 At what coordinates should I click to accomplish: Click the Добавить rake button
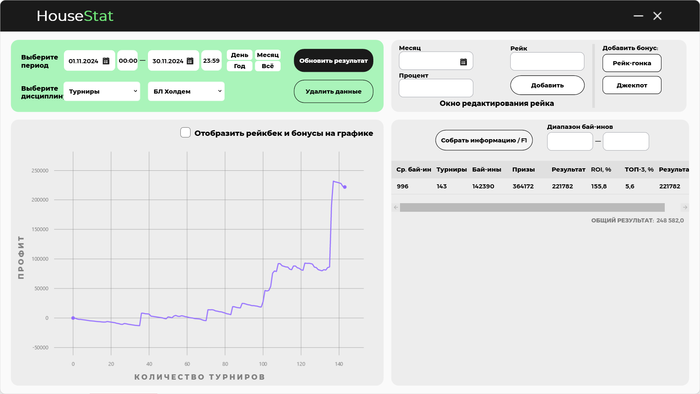pyautogui.click(x=547, y=85)
